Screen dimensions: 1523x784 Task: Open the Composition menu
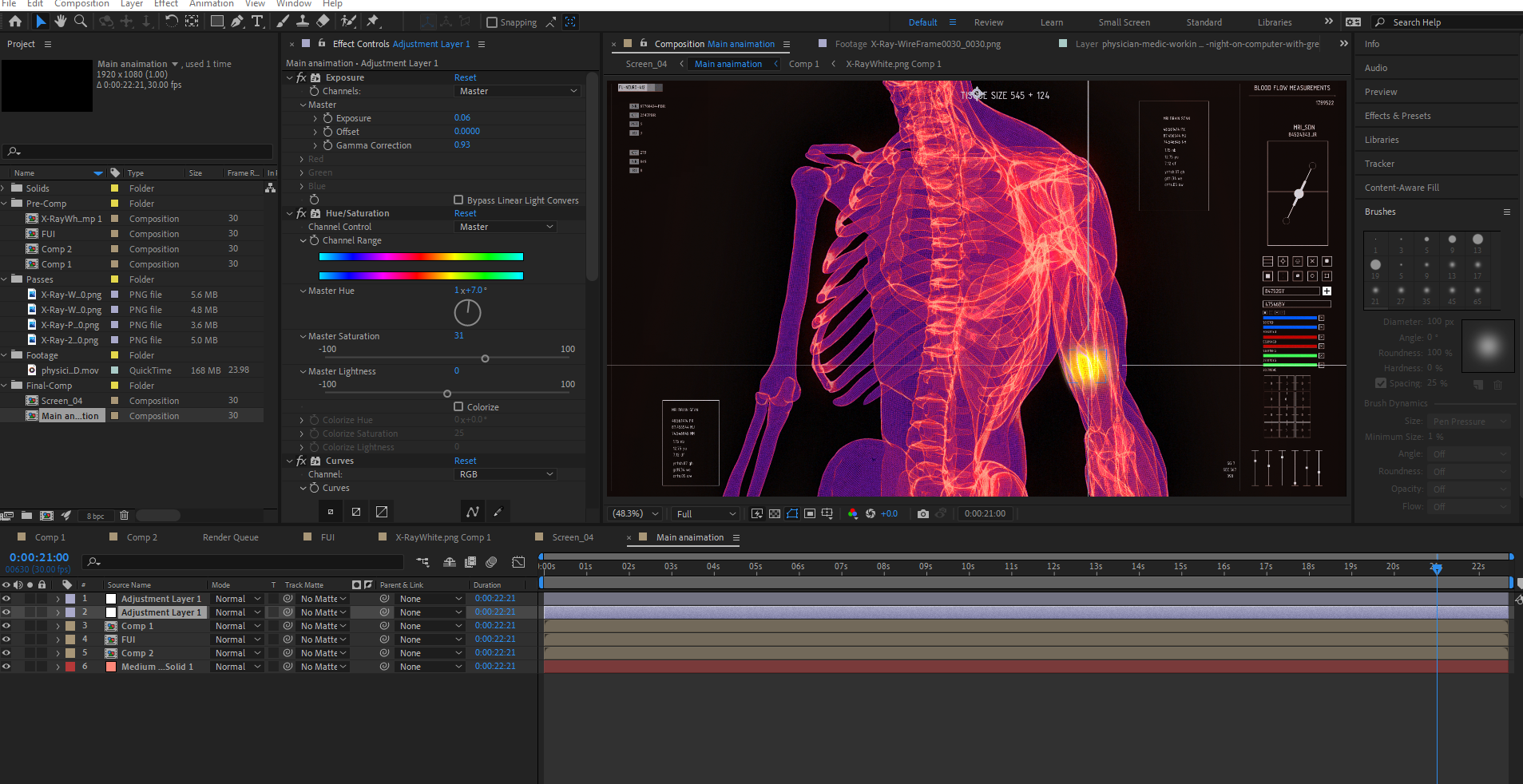(81, 4)
